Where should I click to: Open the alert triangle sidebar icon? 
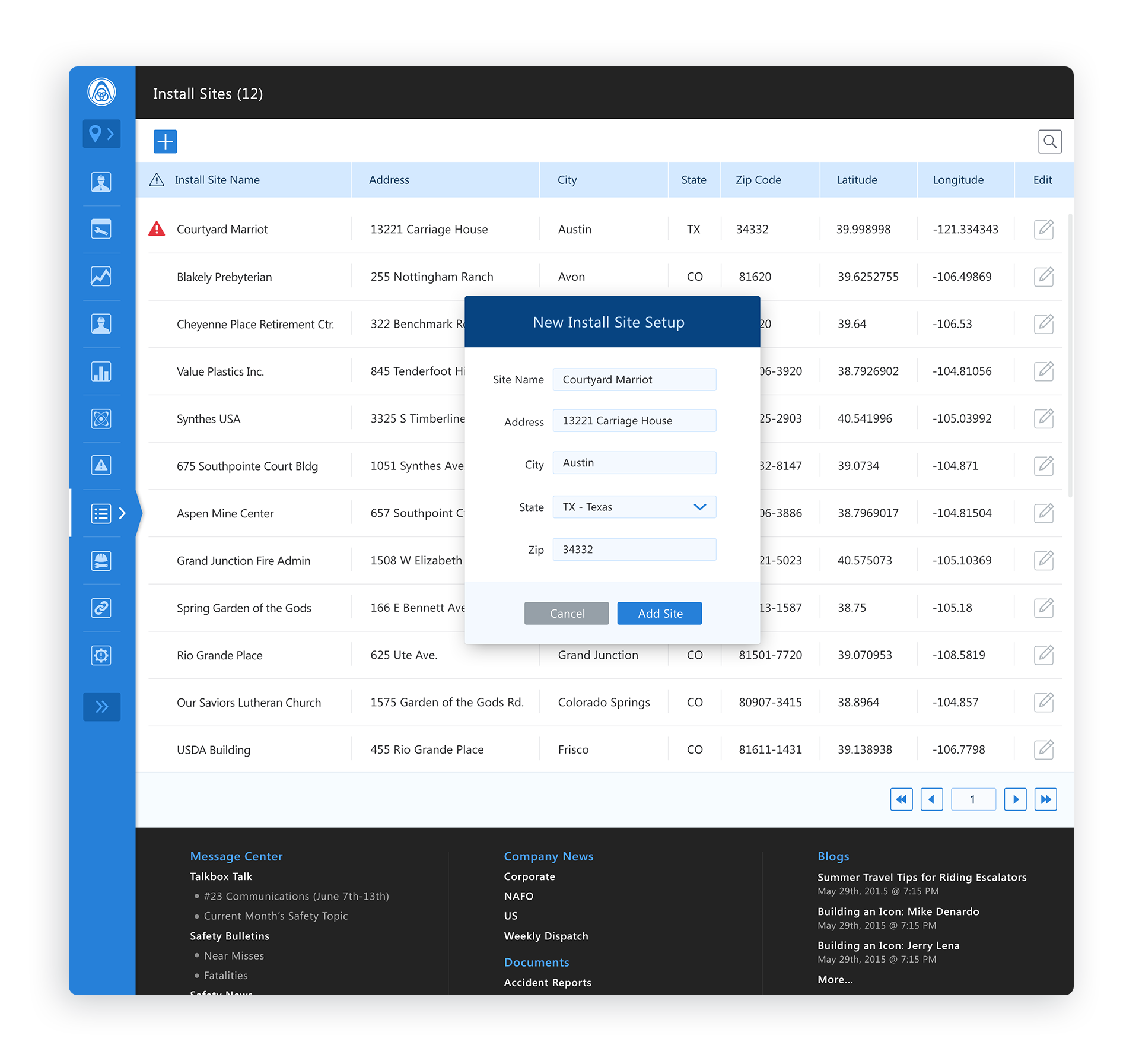[101, 465]
